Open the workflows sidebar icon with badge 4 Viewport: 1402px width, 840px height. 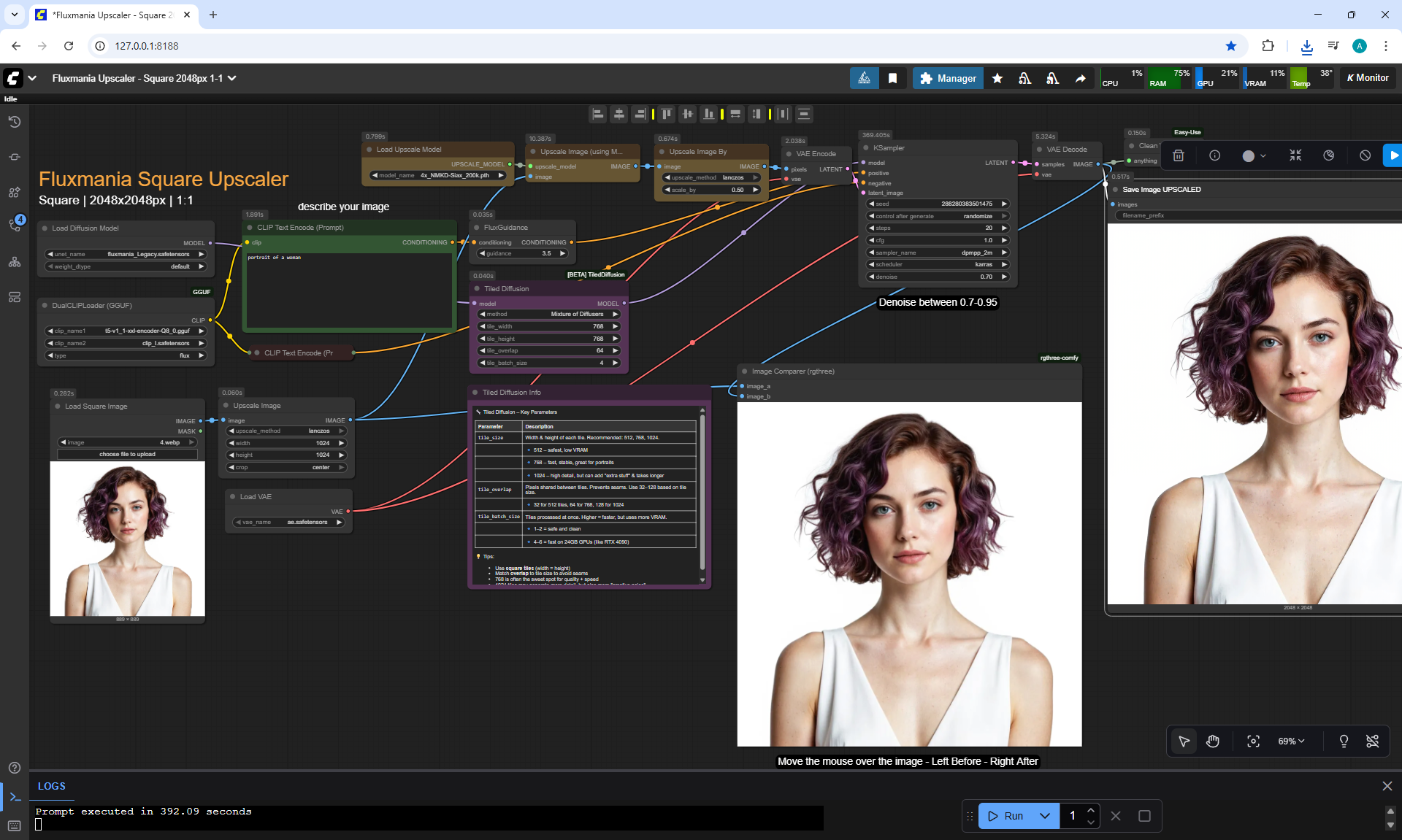[15, 226]
